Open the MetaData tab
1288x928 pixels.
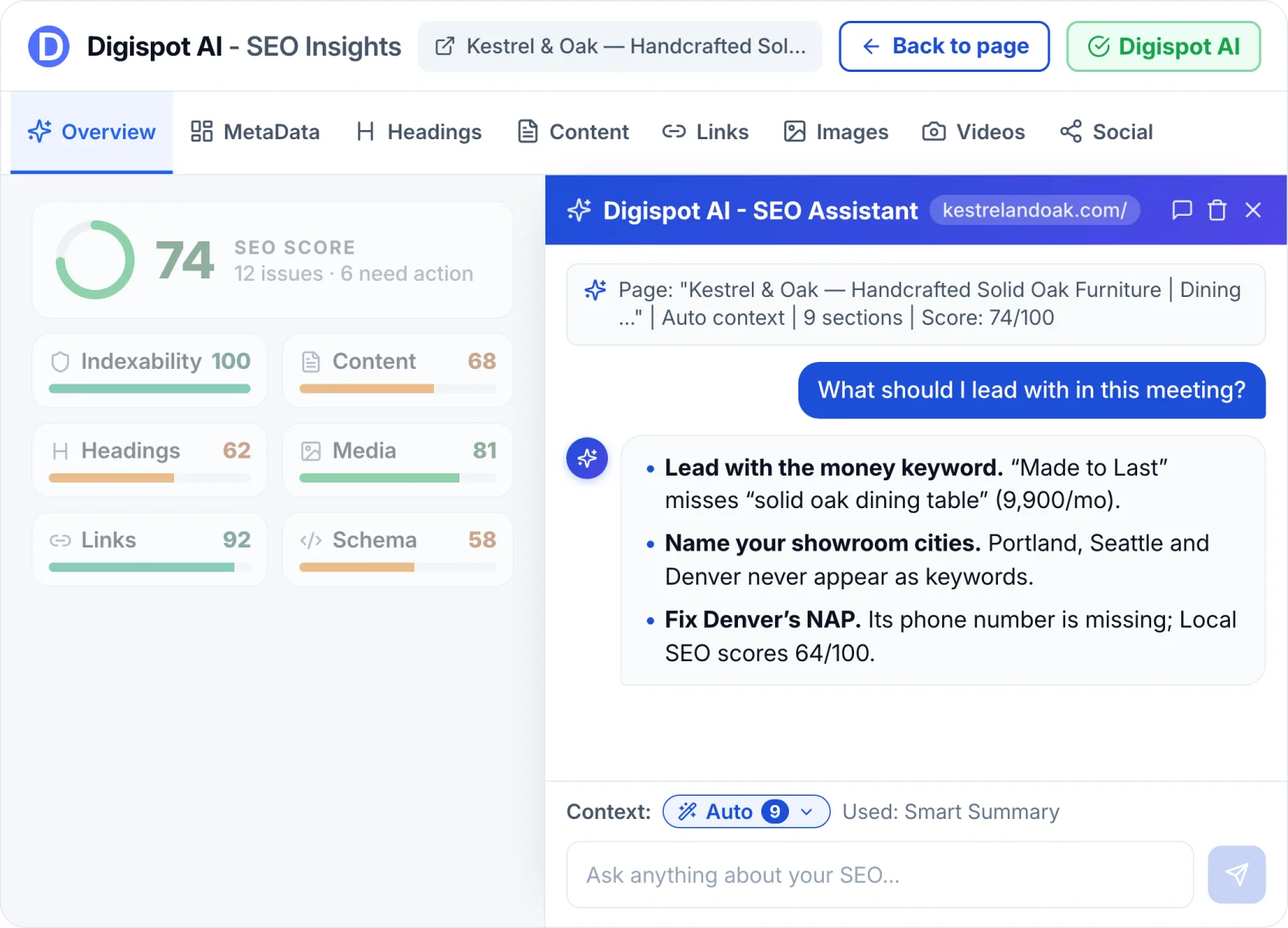[255, 132]
